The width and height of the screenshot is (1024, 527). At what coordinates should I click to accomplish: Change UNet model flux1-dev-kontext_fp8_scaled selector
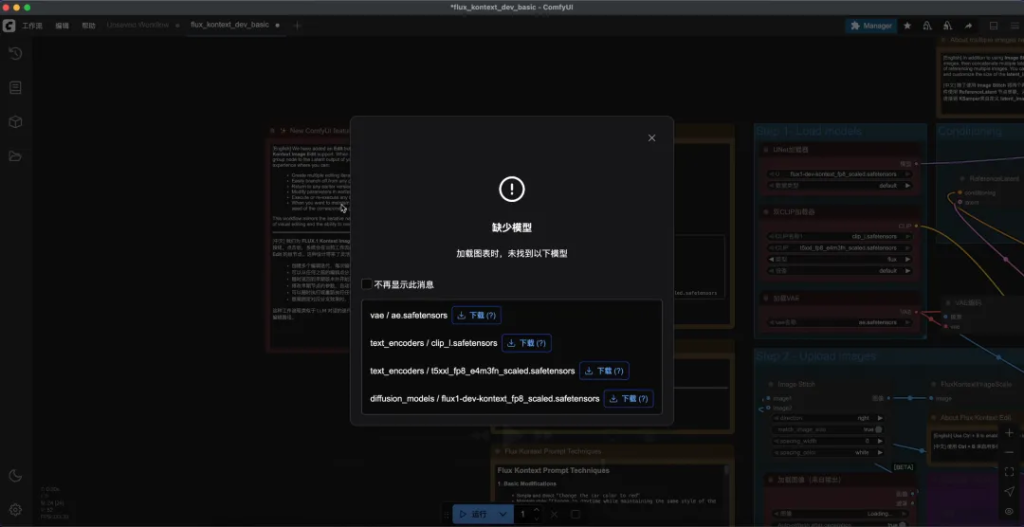[840, 174]
